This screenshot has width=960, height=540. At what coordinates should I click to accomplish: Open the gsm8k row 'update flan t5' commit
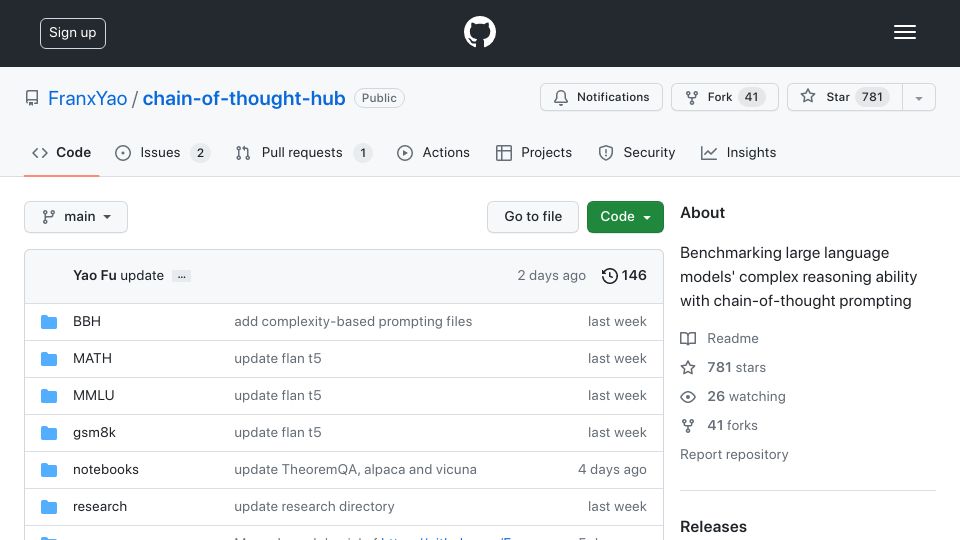click(x=278, y=432)
